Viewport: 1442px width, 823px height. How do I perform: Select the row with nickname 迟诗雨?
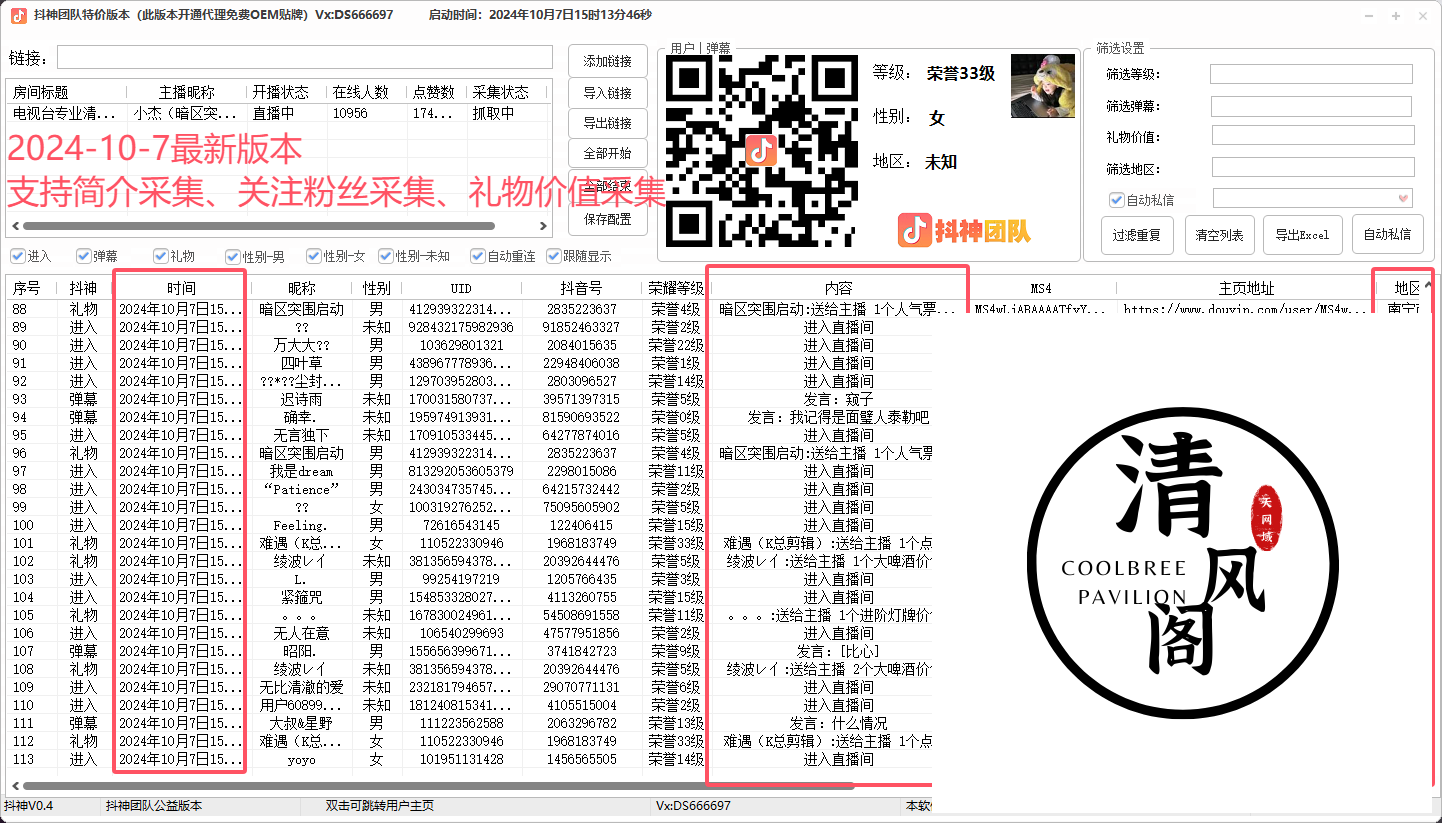(468, 399)
